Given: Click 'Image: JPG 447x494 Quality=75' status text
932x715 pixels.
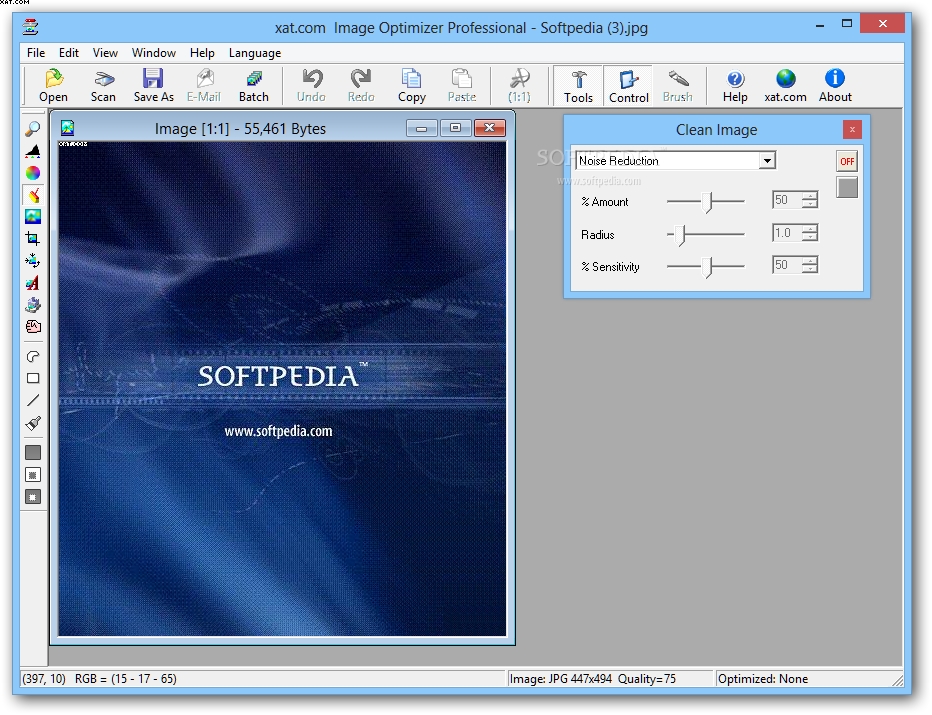Looking at the screenshot, I should click(x=593, y=679).
